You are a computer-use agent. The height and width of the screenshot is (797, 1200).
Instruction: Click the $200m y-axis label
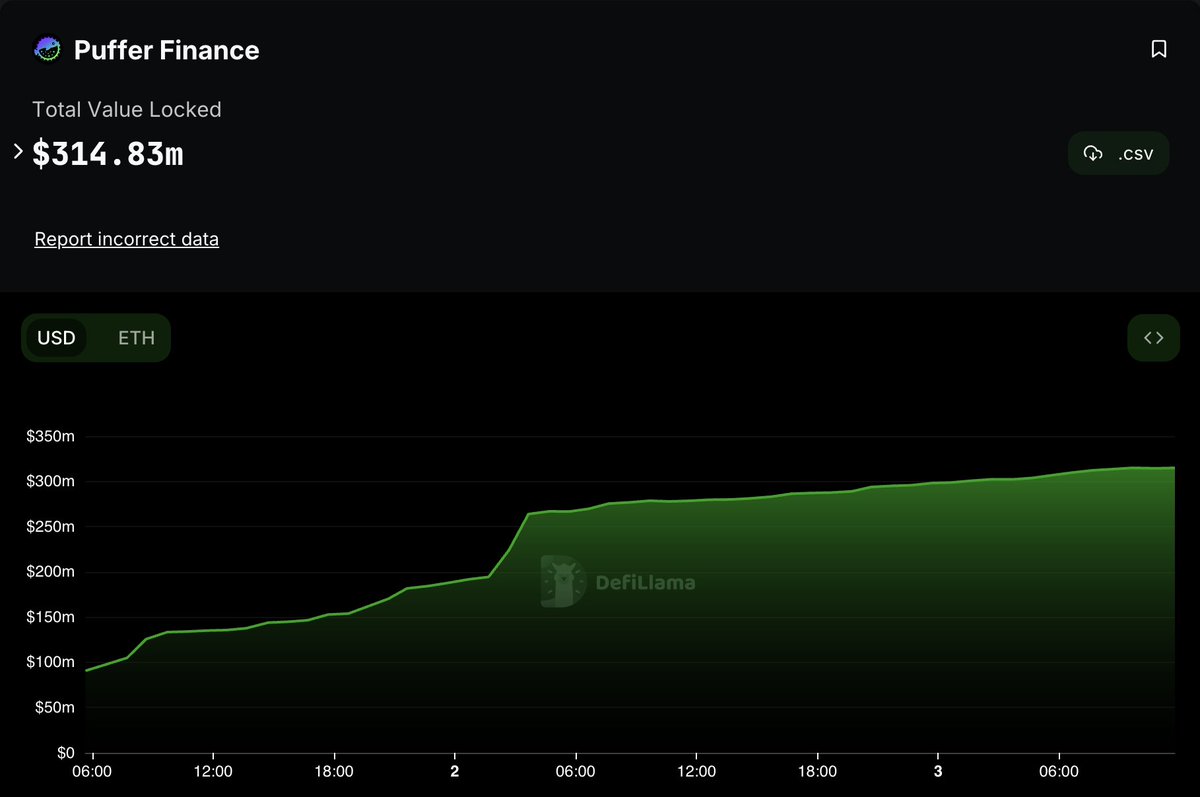[50, 572]
